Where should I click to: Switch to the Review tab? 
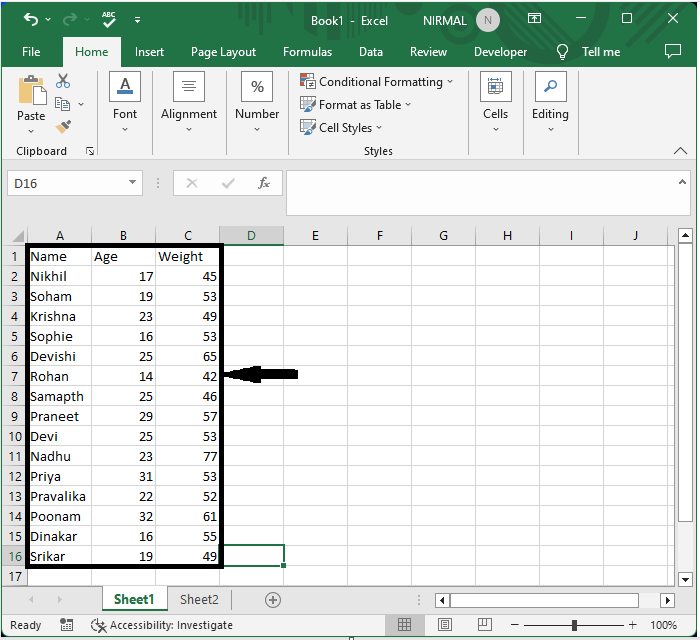click(x=428, y=52)
